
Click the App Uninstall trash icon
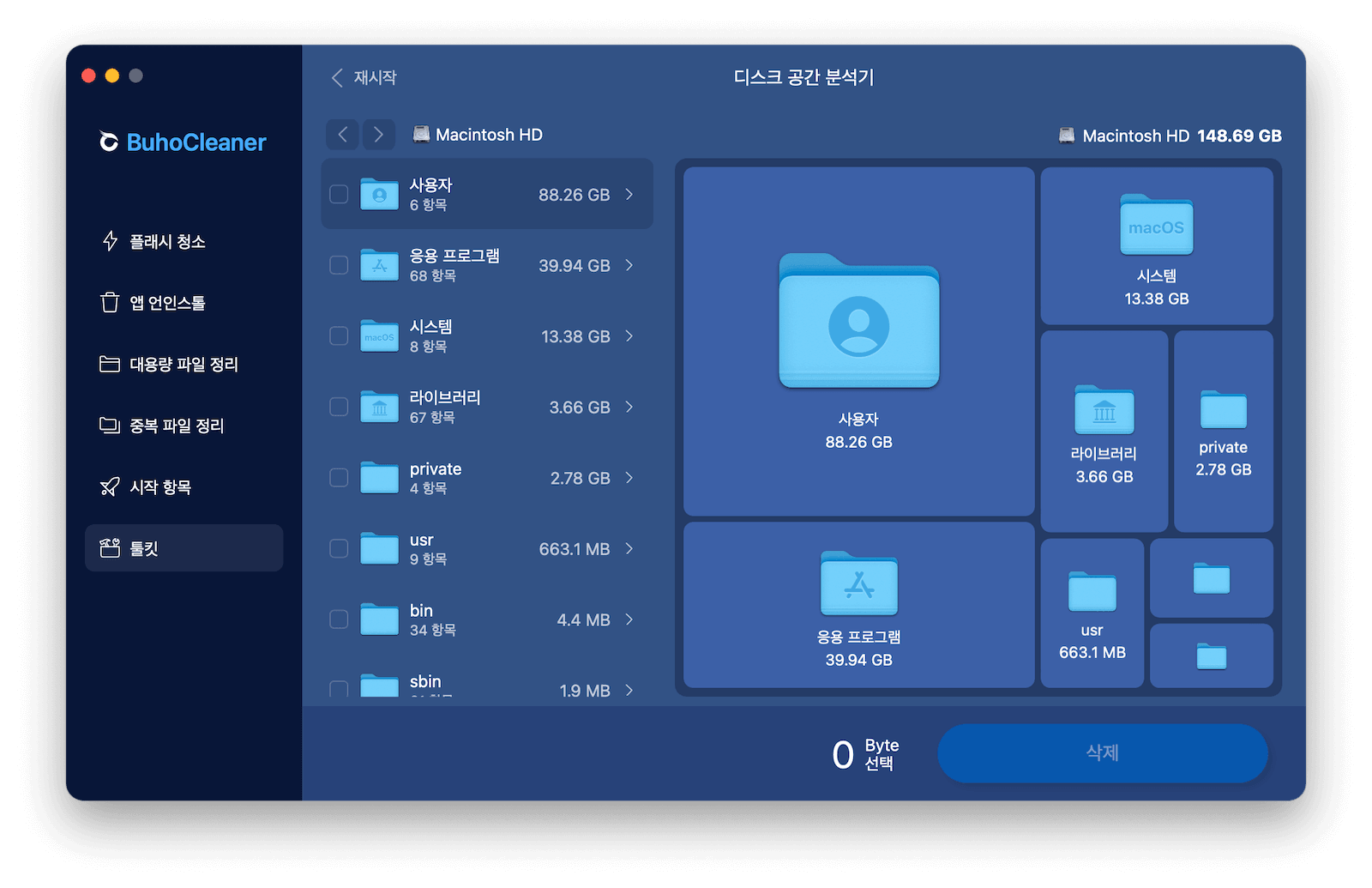tap(110, 302)
